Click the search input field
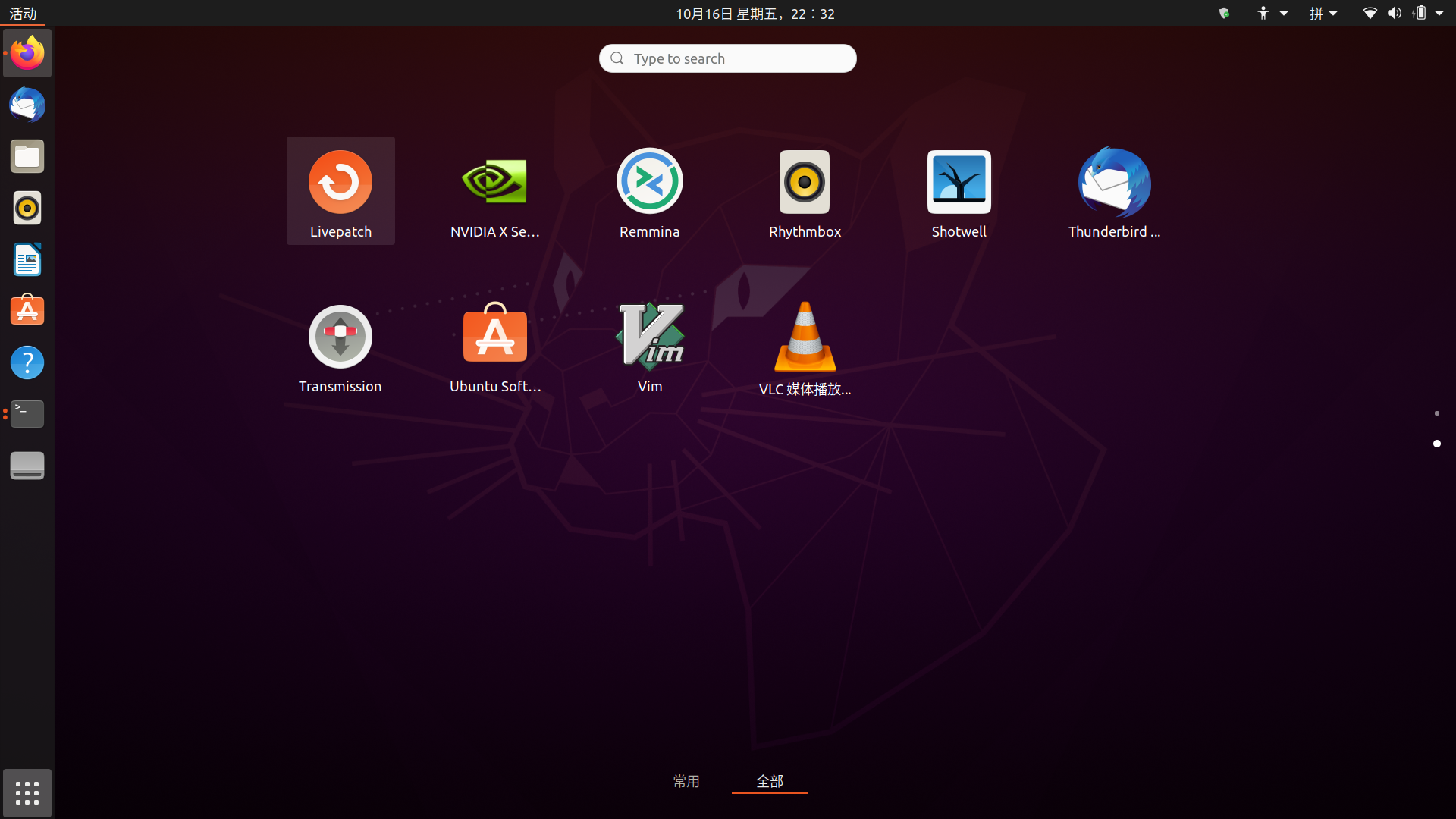Screen dimensions: 1456x819 728,58
